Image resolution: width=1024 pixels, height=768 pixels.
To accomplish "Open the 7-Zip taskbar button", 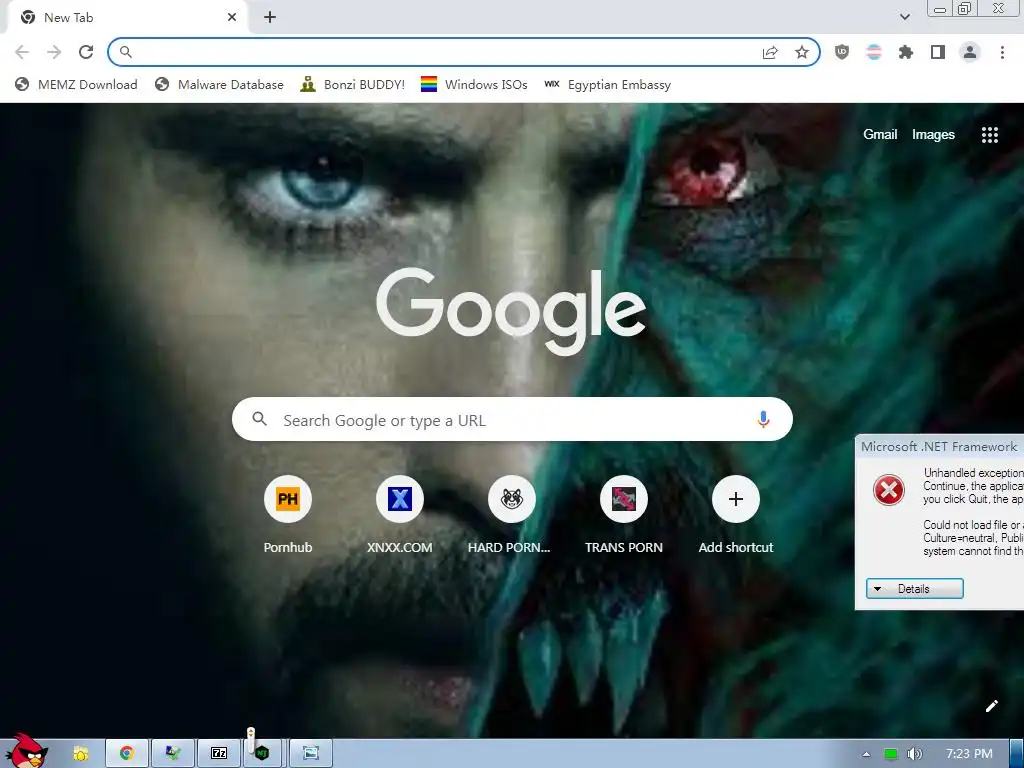I will [219, 754].
